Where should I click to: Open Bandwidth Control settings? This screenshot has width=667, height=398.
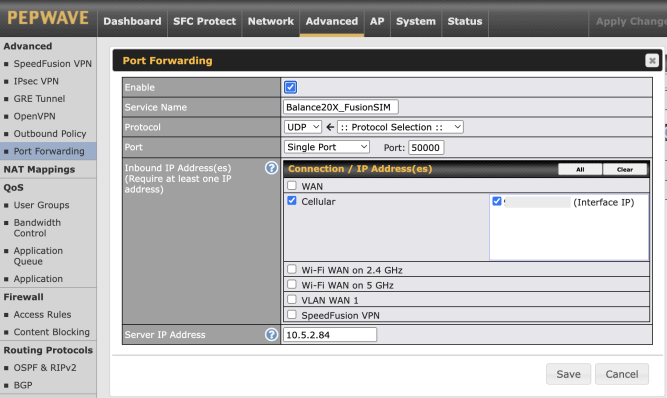tap(37, 227)
